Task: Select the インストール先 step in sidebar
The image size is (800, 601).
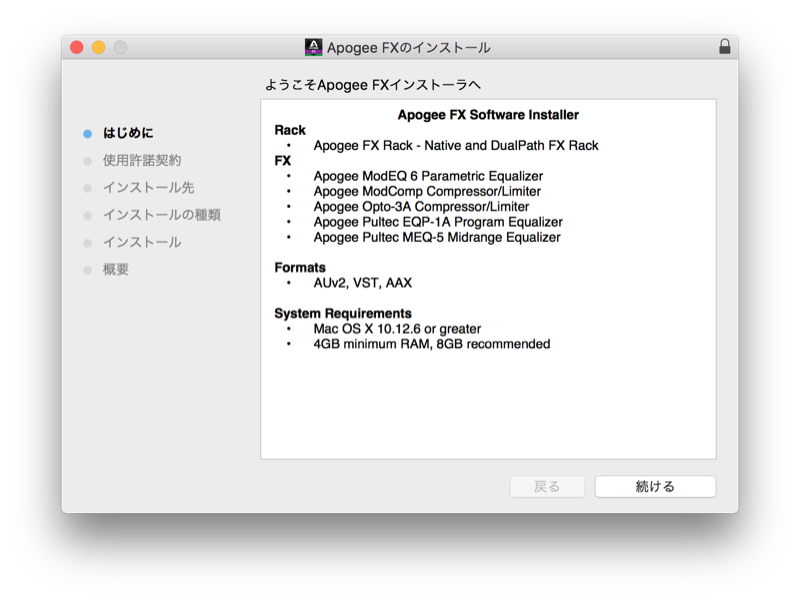Action: coord(148,188)
